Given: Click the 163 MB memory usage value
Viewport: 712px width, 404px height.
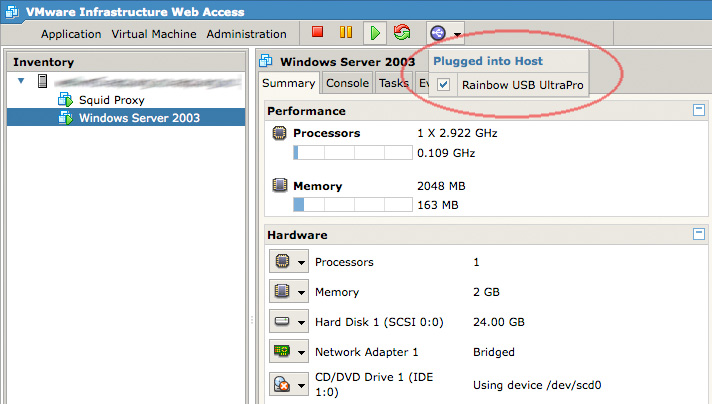Looking at the screenshot, I should 438,205.
